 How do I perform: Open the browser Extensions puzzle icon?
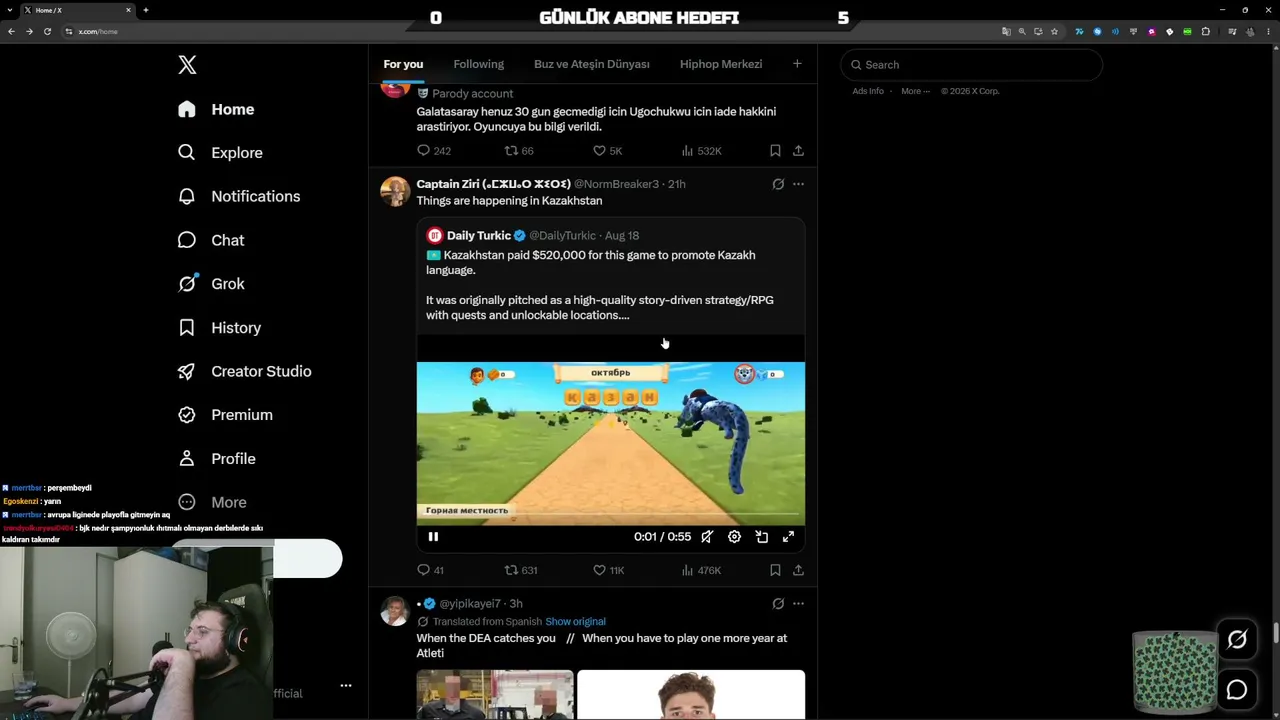point(1206,32)
